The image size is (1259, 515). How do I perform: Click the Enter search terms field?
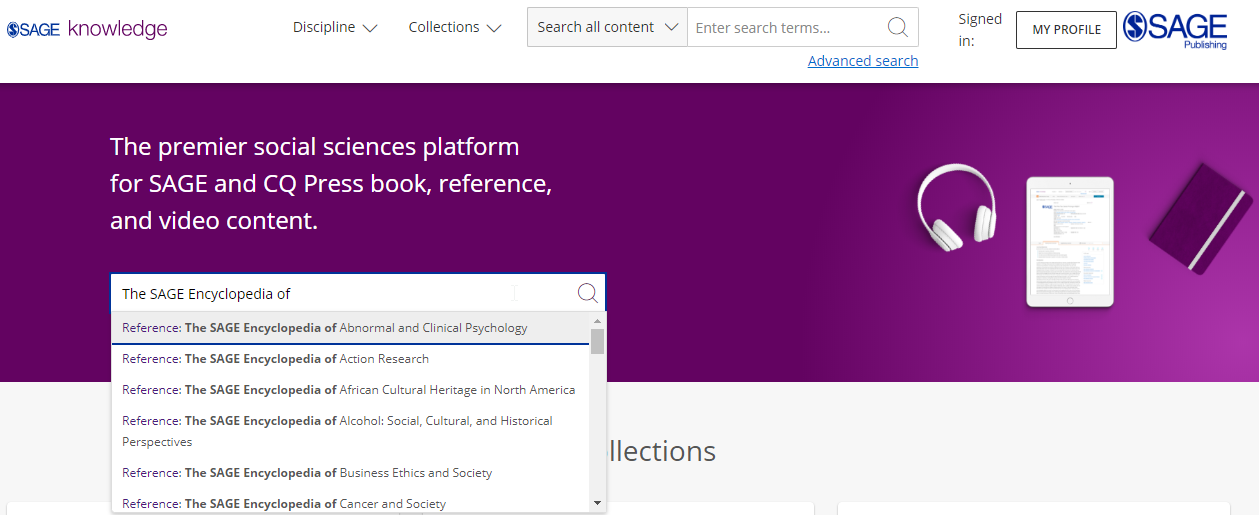pyautogui.click(x=786, y=27)
